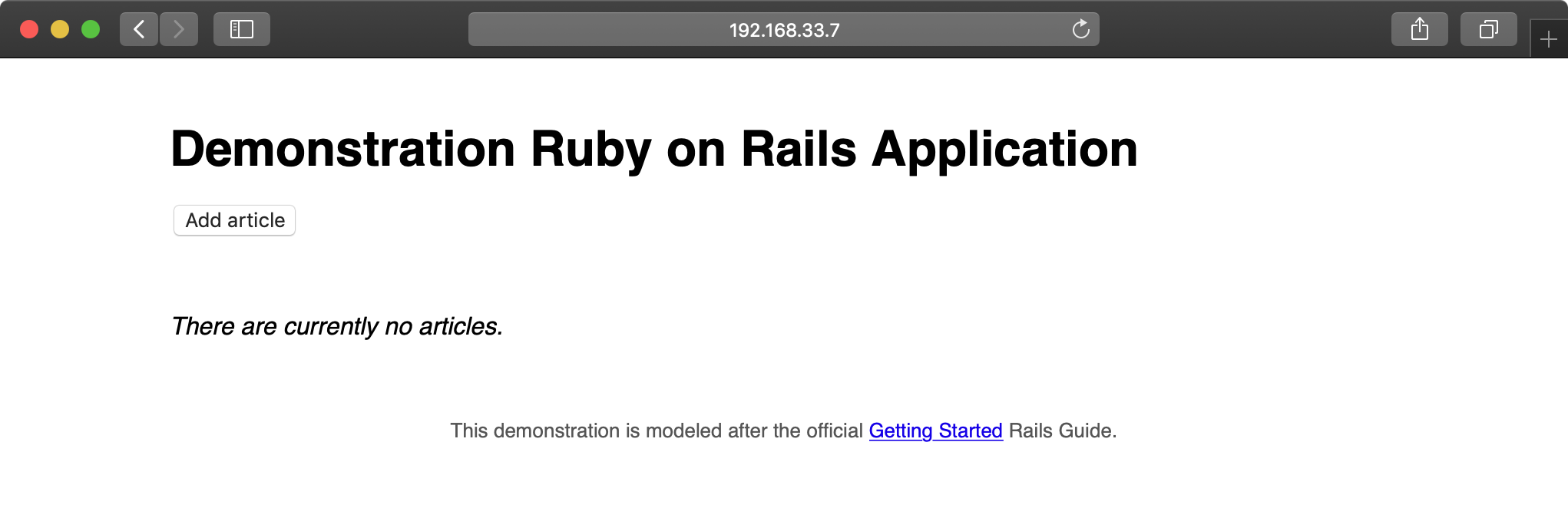This screenshot has width=1568, height=508.
Task: Open a new tab with plus button
Action: [1548, 39]
